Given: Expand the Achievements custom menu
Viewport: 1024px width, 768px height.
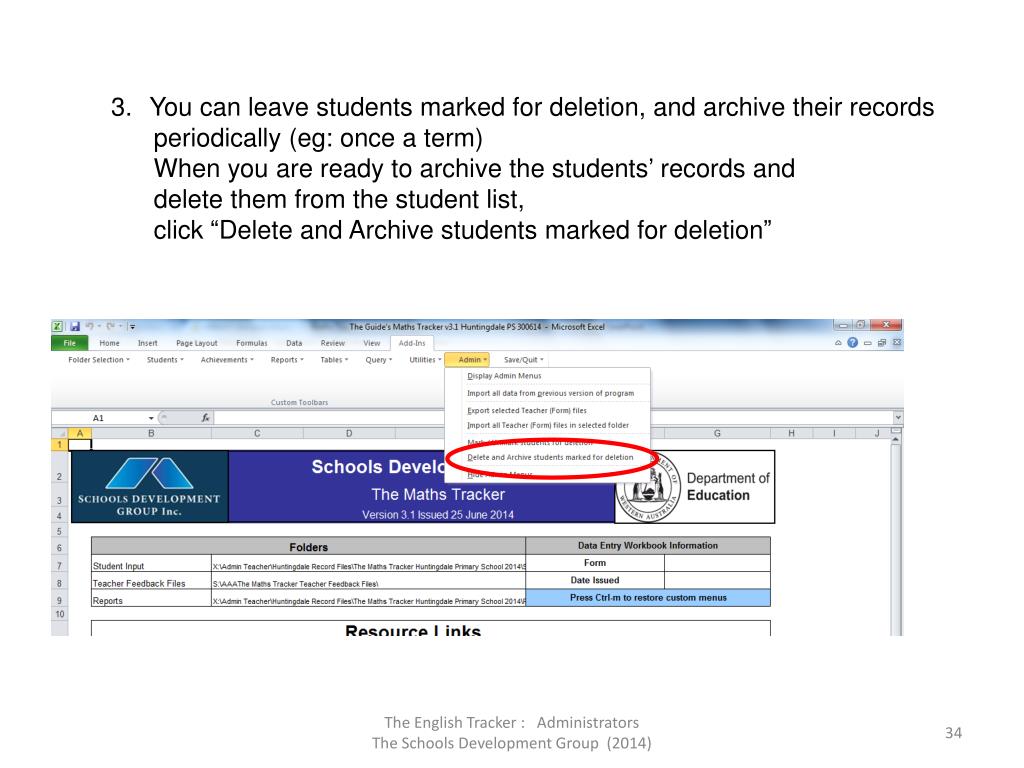Looking at the screenshot, I should [227, 360].
